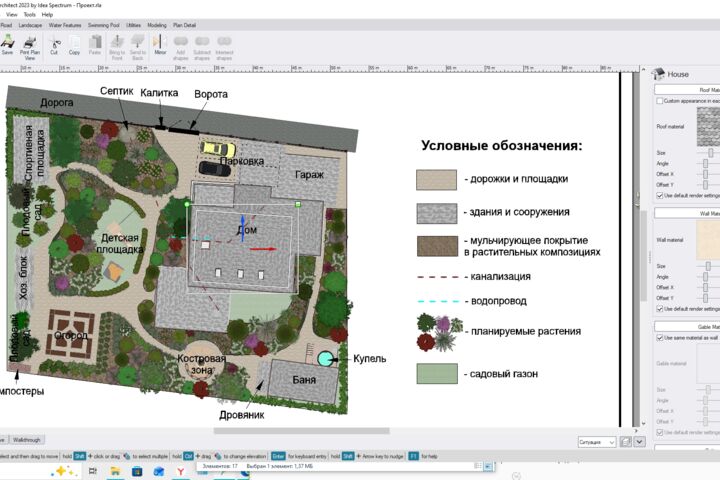Switch to the Modeling tab
Screen dimensions: 720x480
pyautogui.click(x=157, y=25)
